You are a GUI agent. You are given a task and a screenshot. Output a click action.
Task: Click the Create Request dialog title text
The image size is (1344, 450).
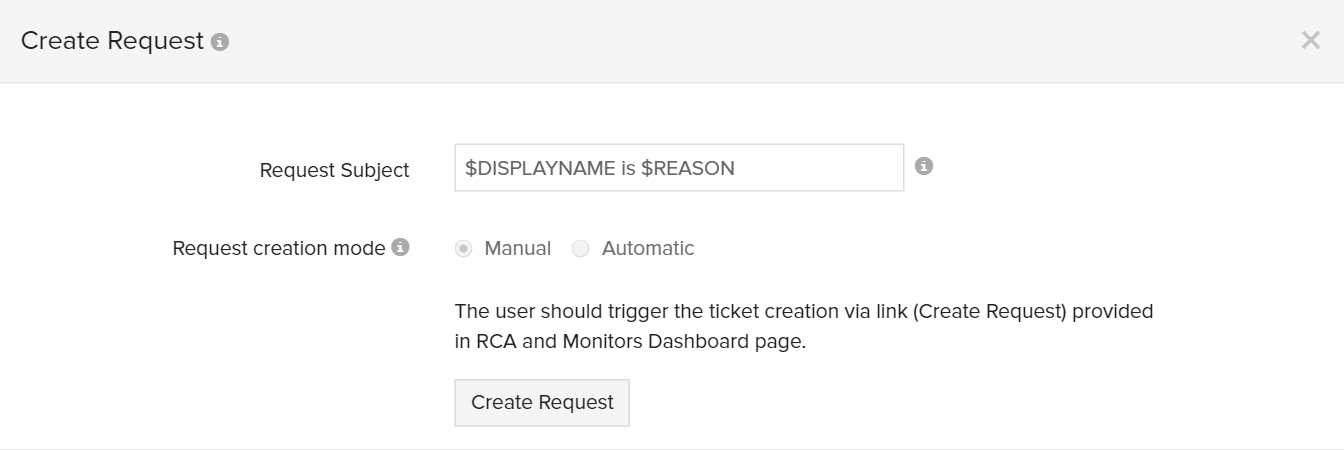click(x=112, y=42)
